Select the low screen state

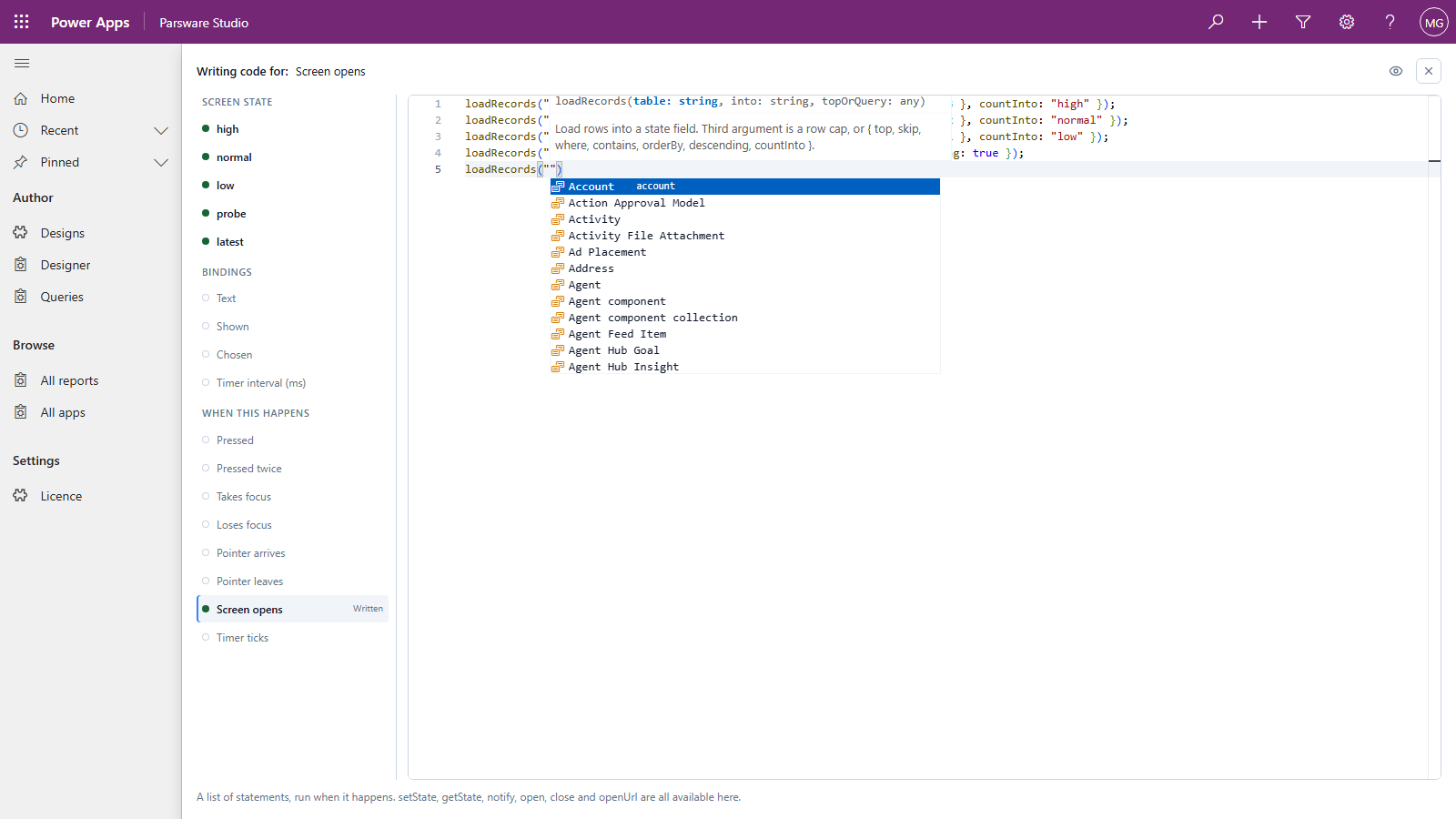[292, 186]
